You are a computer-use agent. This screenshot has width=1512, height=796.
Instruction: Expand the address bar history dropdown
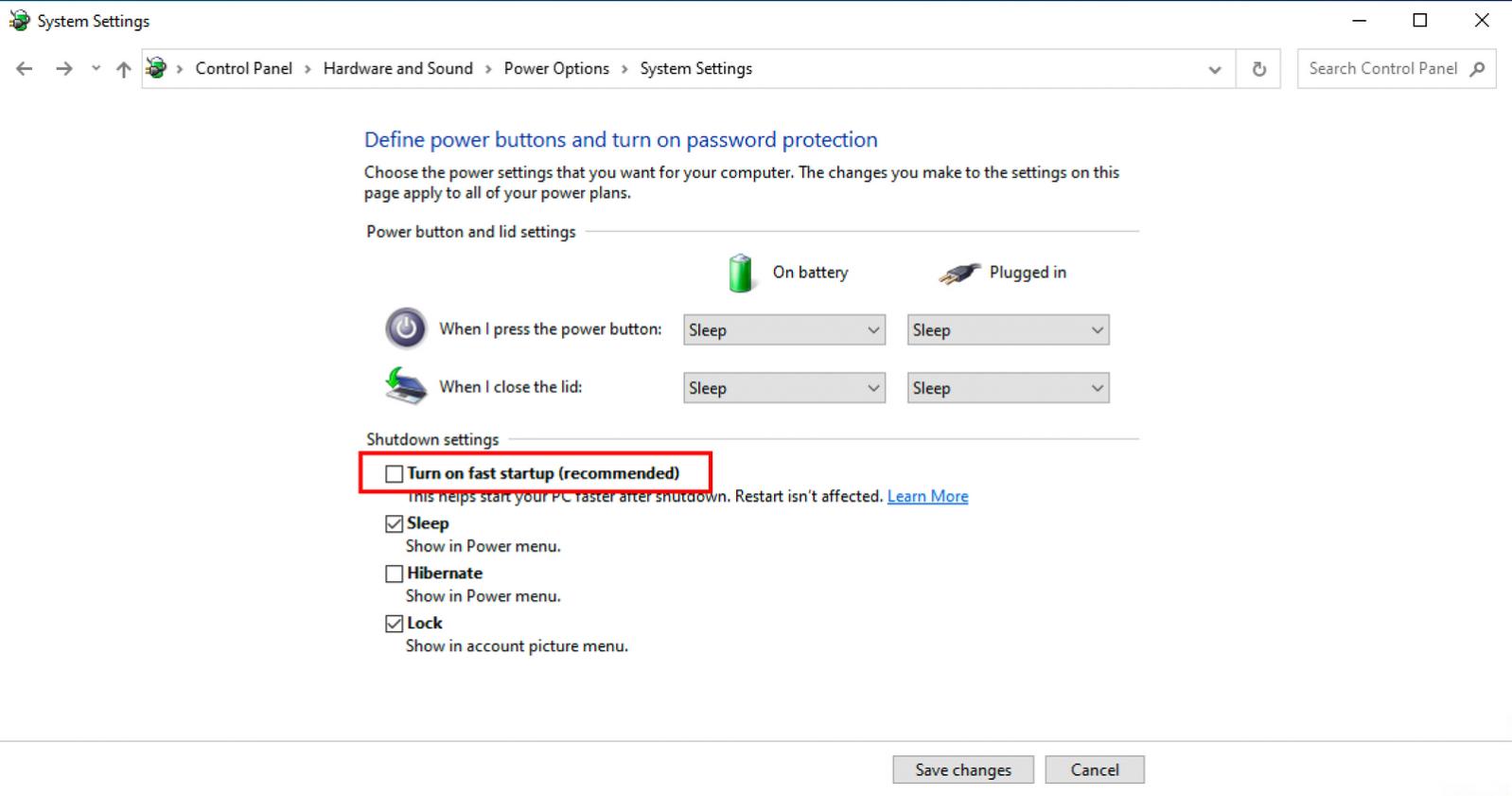(1215, 69)
